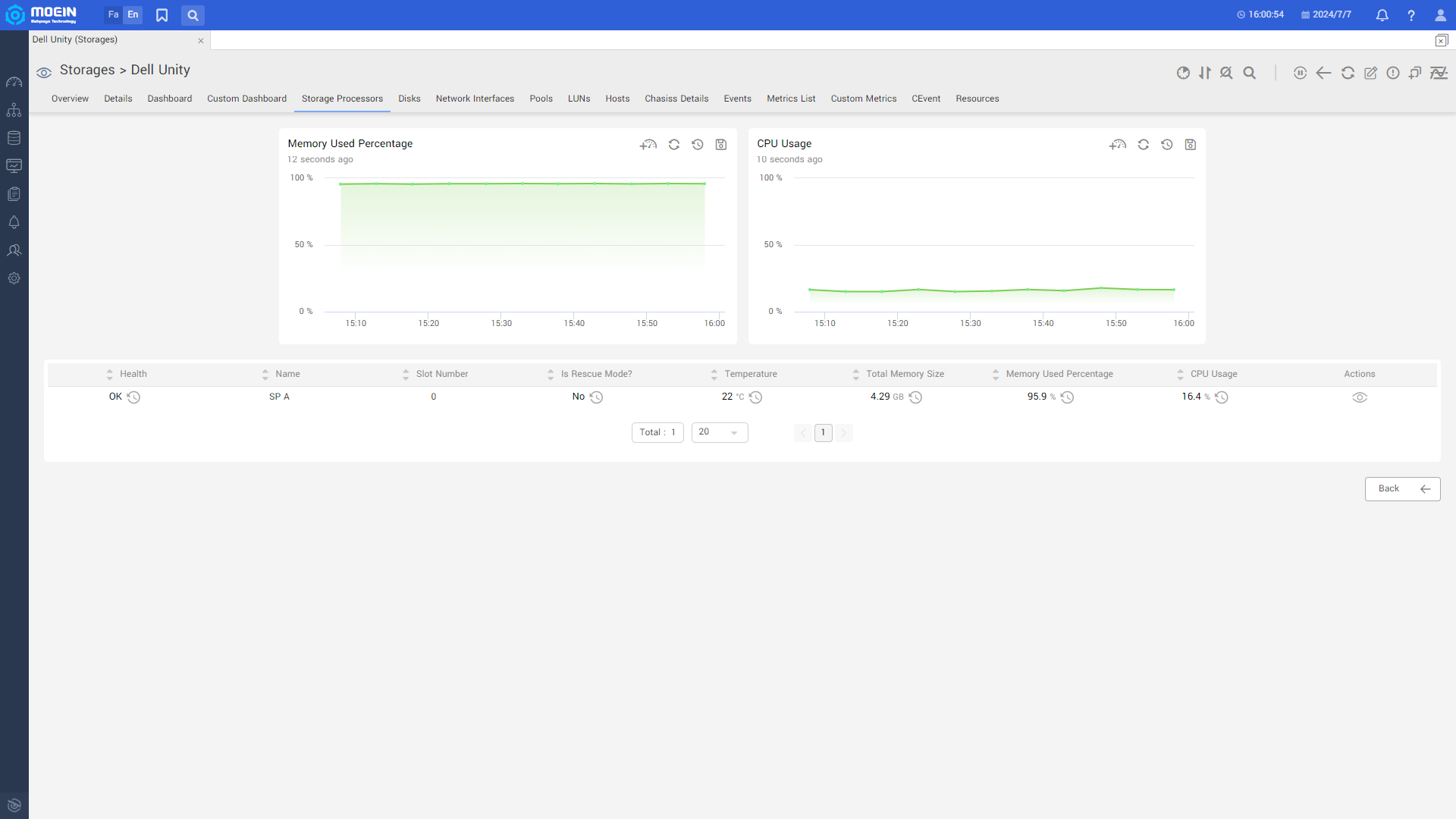The image size is (1456, 819).
Task: Open the Overview tab
Action: (70, 99)
